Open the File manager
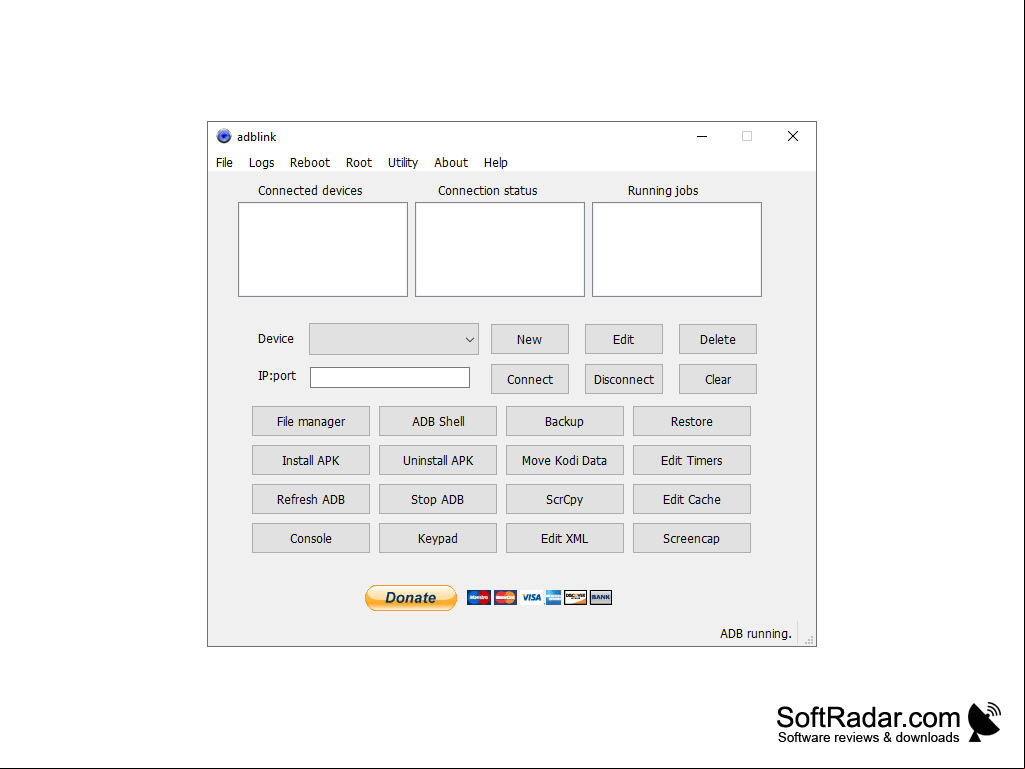Viewport: 1025px width, 769px height. pos(311,421)
